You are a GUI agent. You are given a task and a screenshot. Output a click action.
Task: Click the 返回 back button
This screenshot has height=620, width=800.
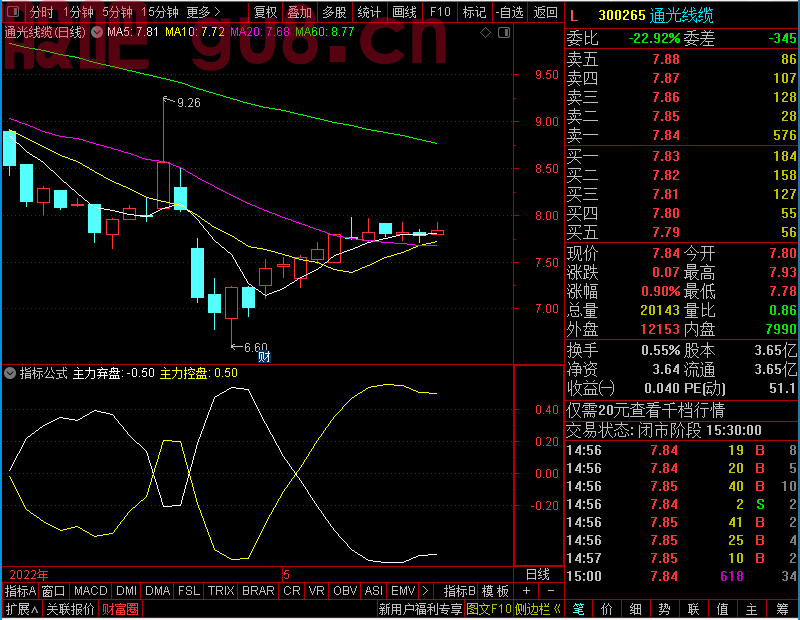point(545,12)
